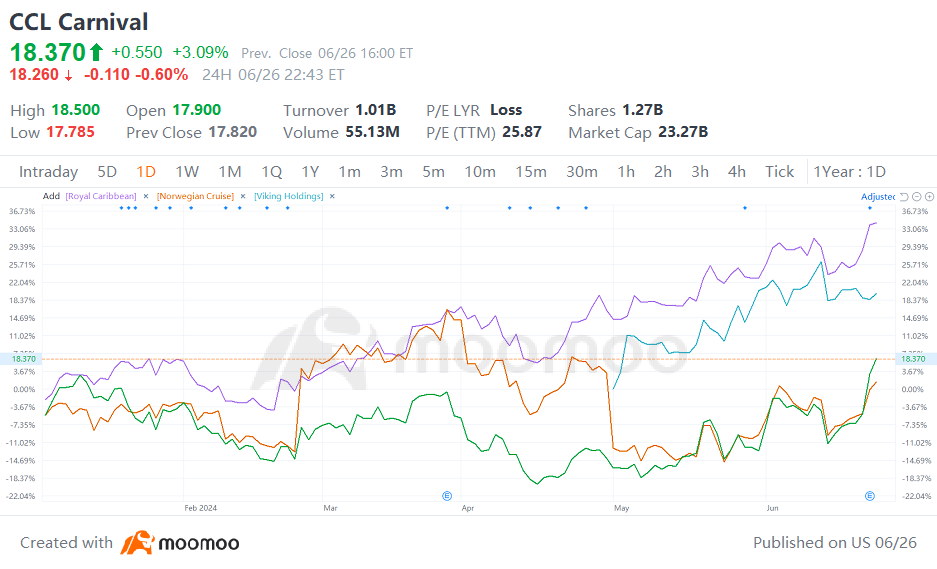This screenshot has height=569, width=937.
Task: Click the left axis 18.370 price tag
Action: click(x=24, y=359)
